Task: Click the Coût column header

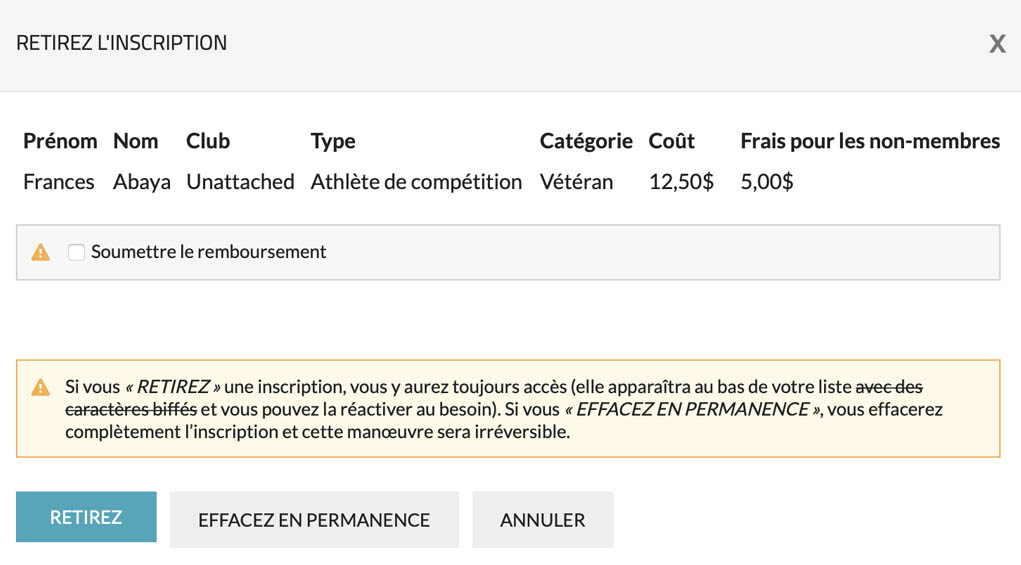Action: pos(672,141)
